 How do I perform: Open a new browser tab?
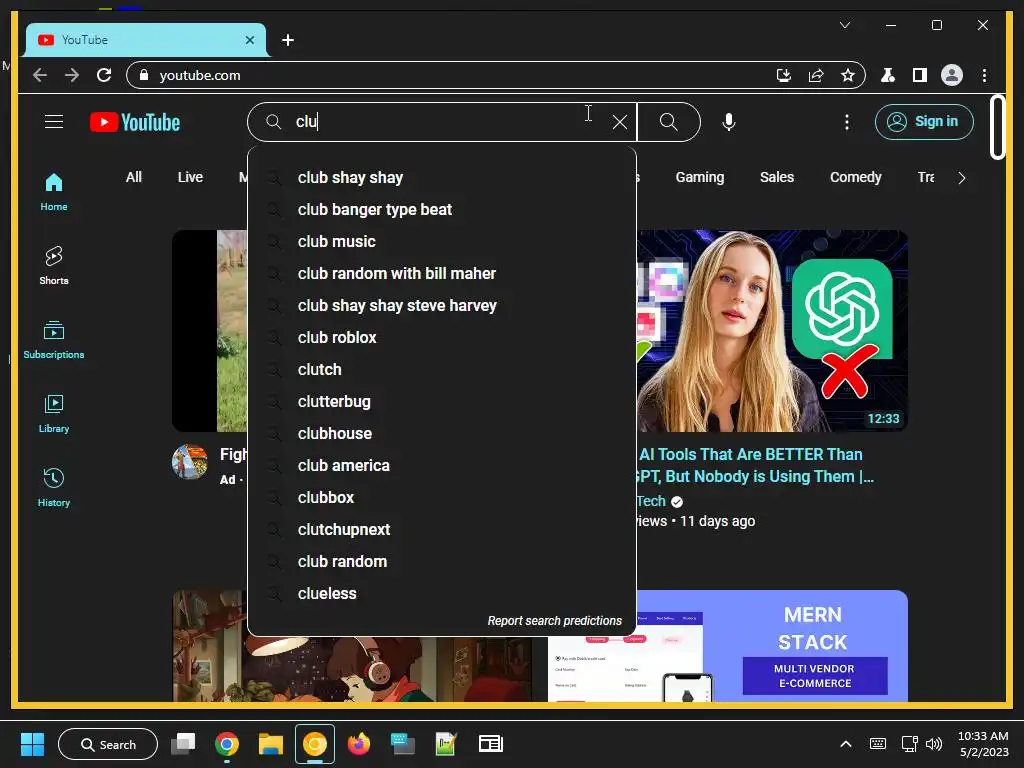point(287,40)
